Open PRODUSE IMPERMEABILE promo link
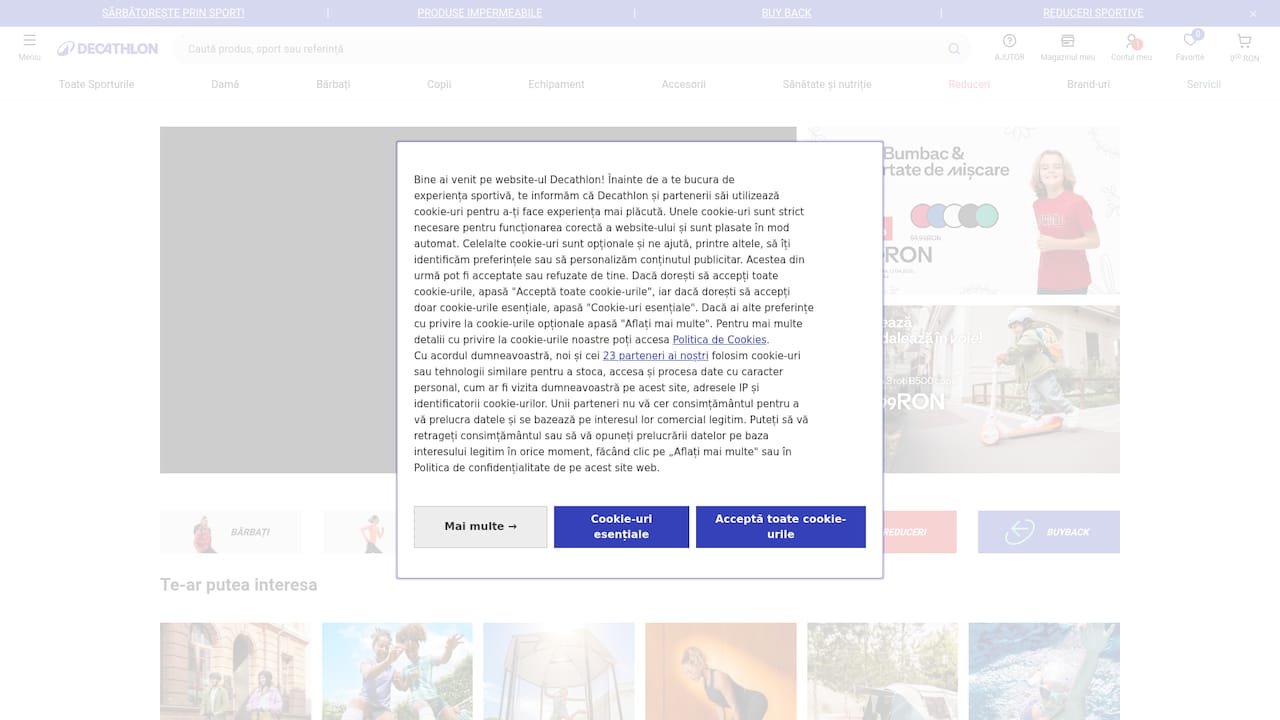The height and width of the screenshot is (720, 1280). pyautogui.click(x=480, y=13)
